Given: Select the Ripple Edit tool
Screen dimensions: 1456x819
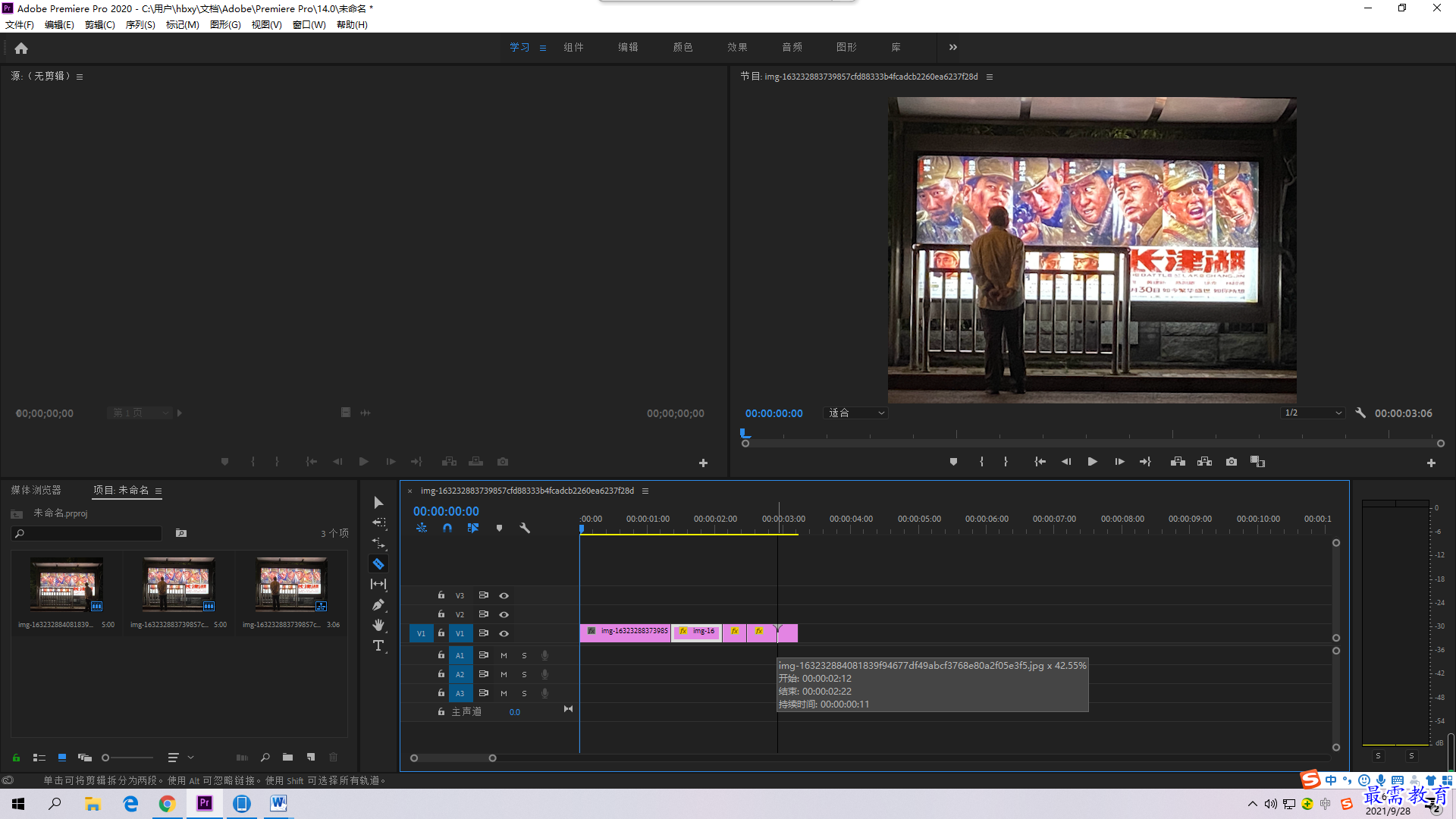Looking at the screenshot, I should (x=378, y=543).
